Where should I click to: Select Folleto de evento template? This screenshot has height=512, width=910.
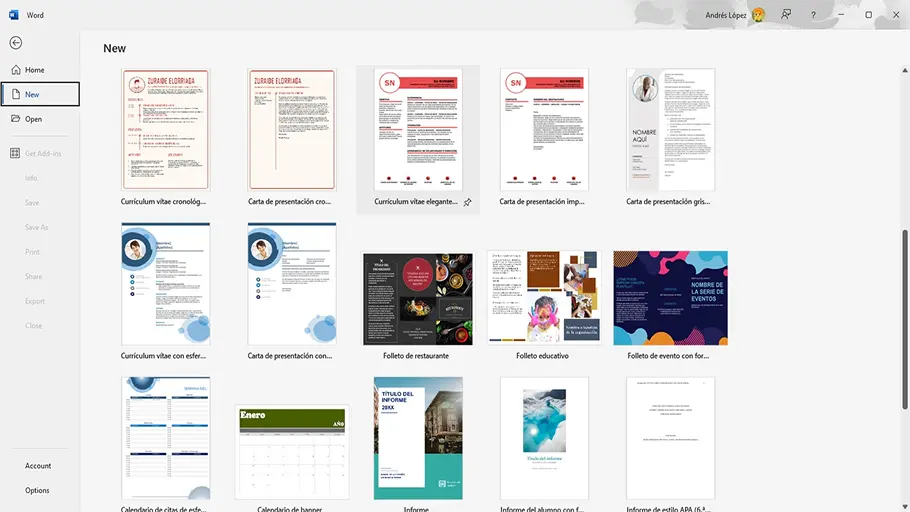(x=670, y=297)
